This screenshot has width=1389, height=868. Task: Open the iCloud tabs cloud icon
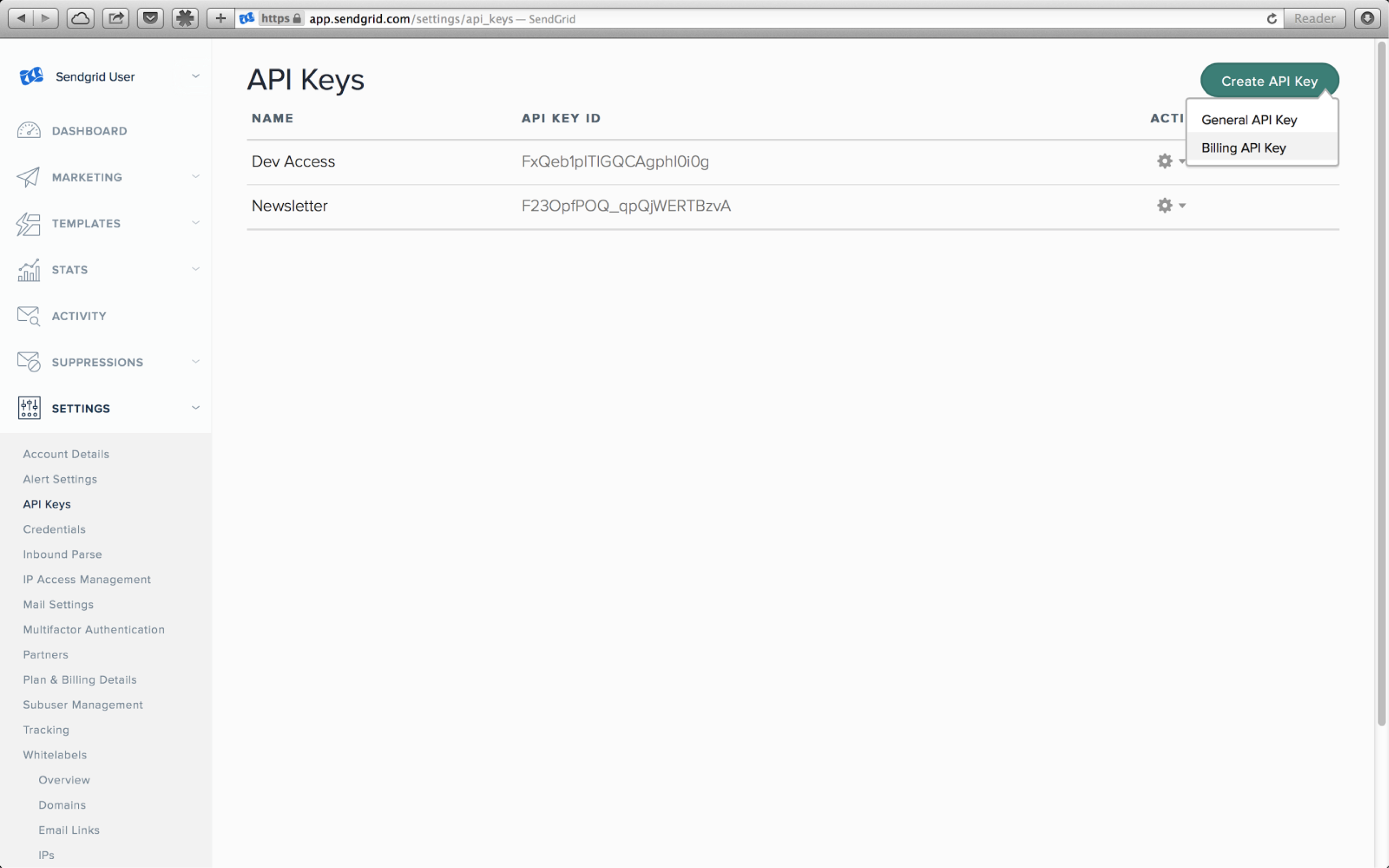coord(80,18)
